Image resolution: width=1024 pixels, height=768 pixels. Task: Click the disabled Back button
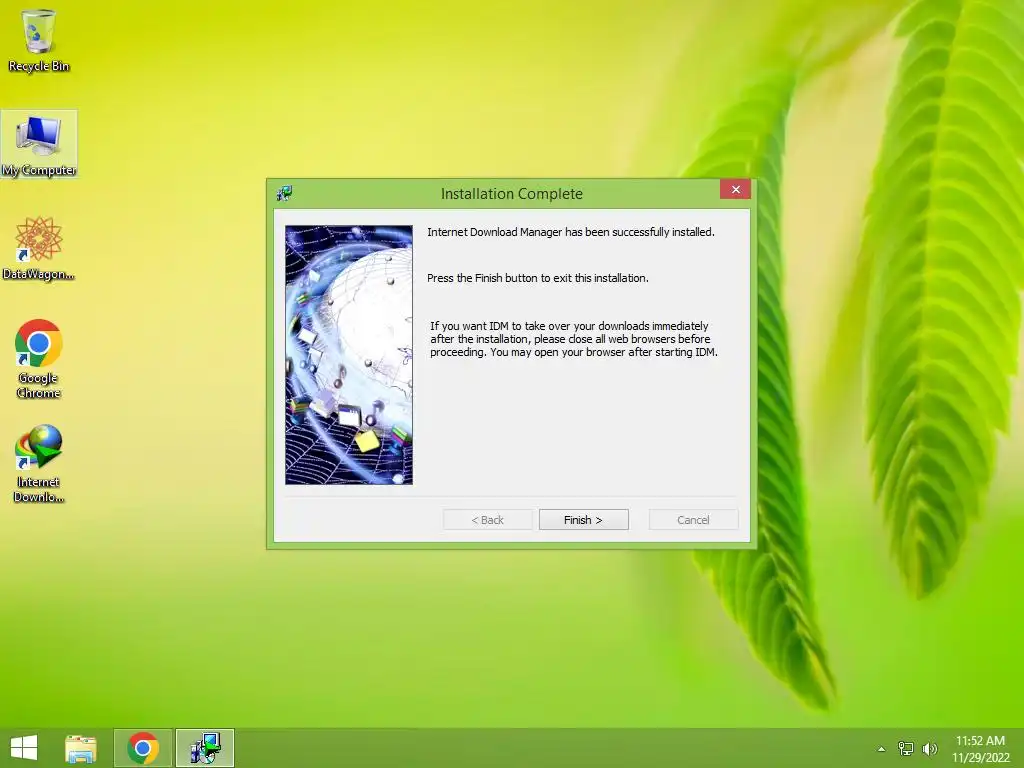487,520
